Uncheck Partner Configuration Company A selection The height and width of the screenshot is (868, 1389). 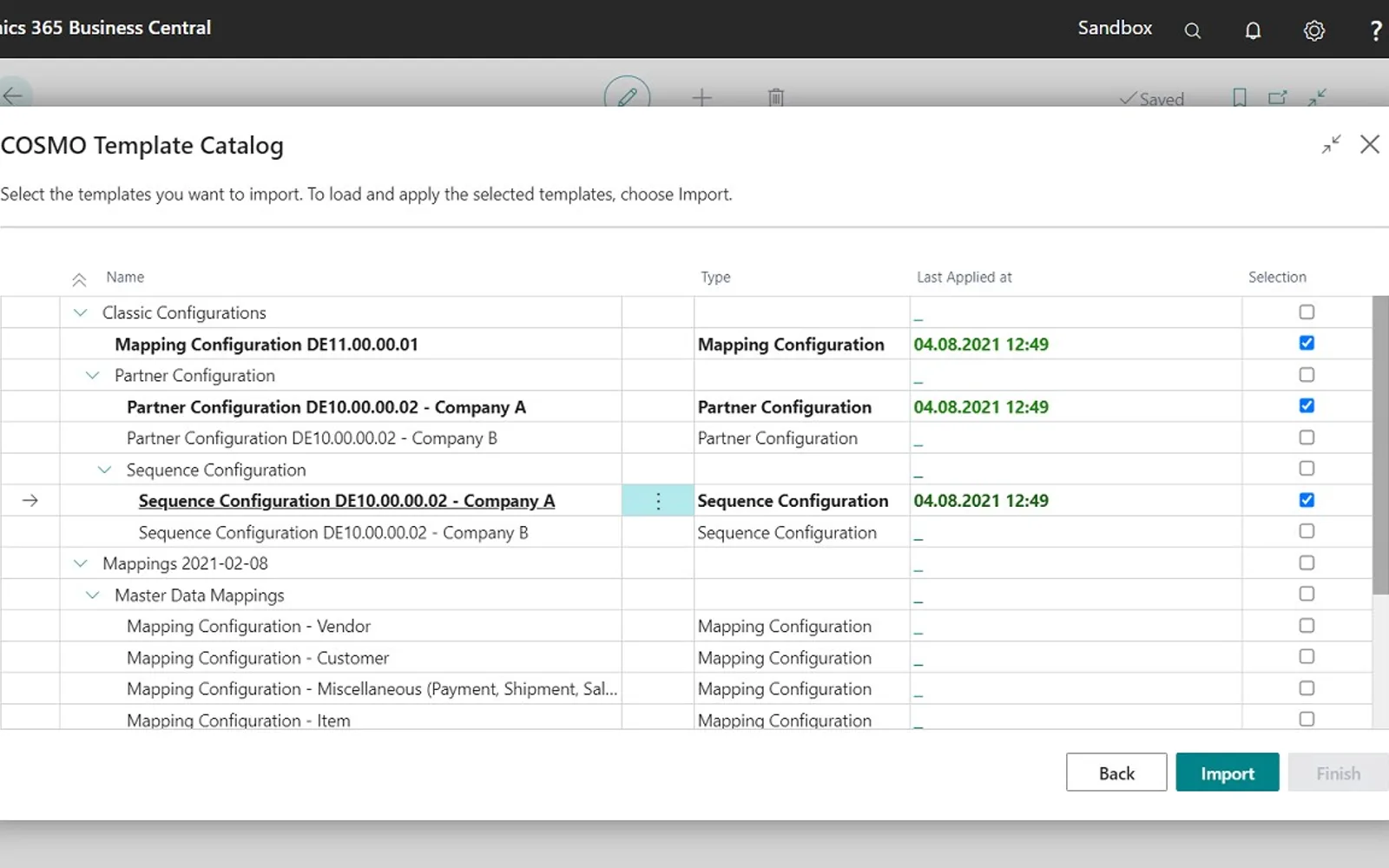pyautogui.click(x=1307, y=405)
